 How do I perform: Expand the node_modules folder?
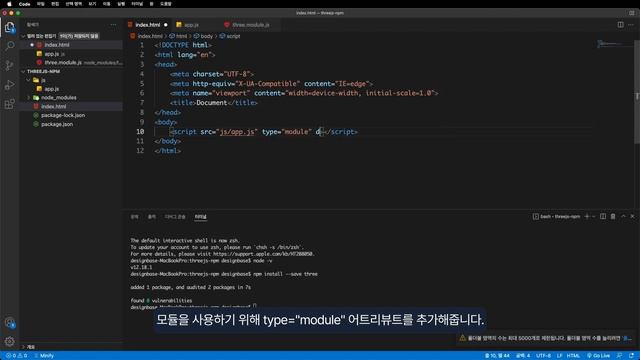[x=28, y=98]
